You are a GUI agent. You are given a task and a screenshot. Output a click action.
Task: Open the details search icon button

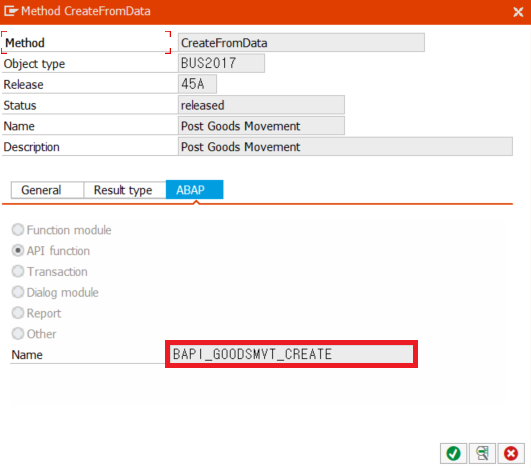coord(482,453)
